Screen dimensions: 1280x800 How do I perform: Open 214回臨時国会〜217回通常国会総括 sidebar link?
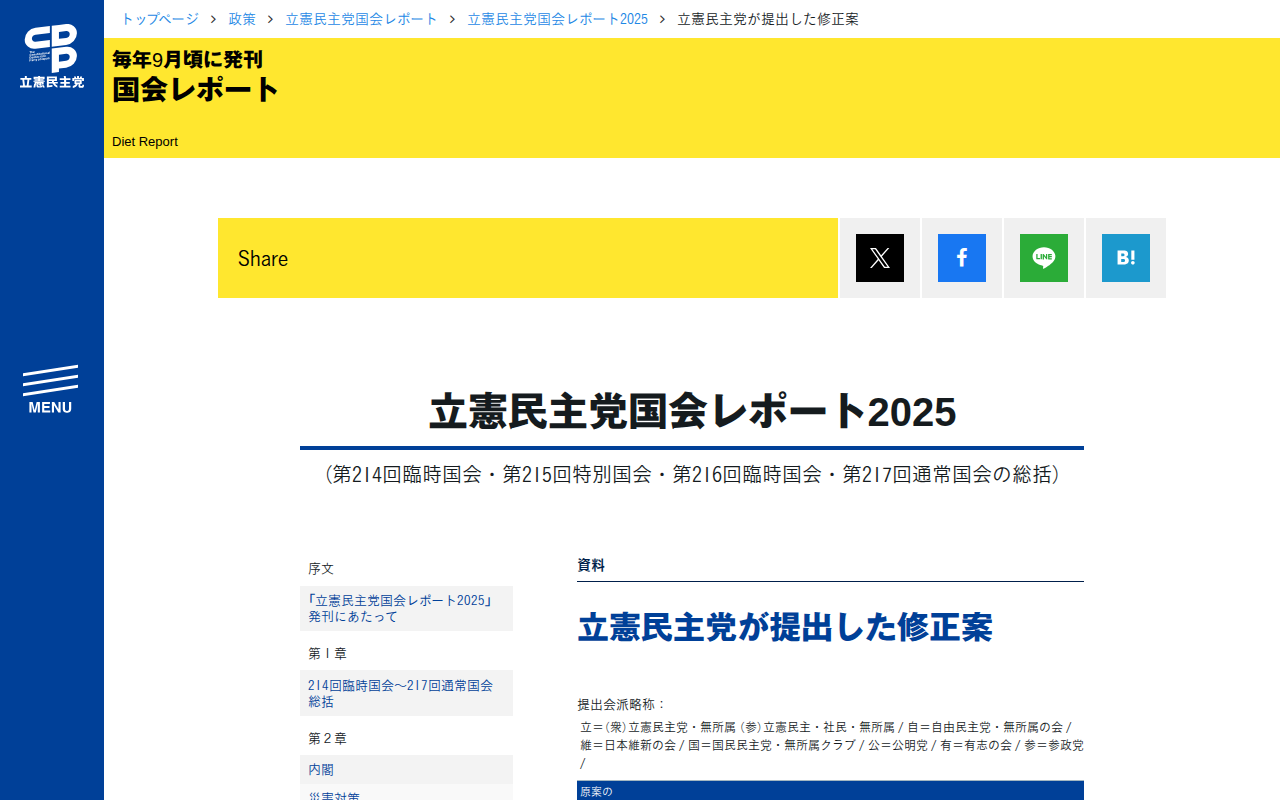click(x=406, y=693)
